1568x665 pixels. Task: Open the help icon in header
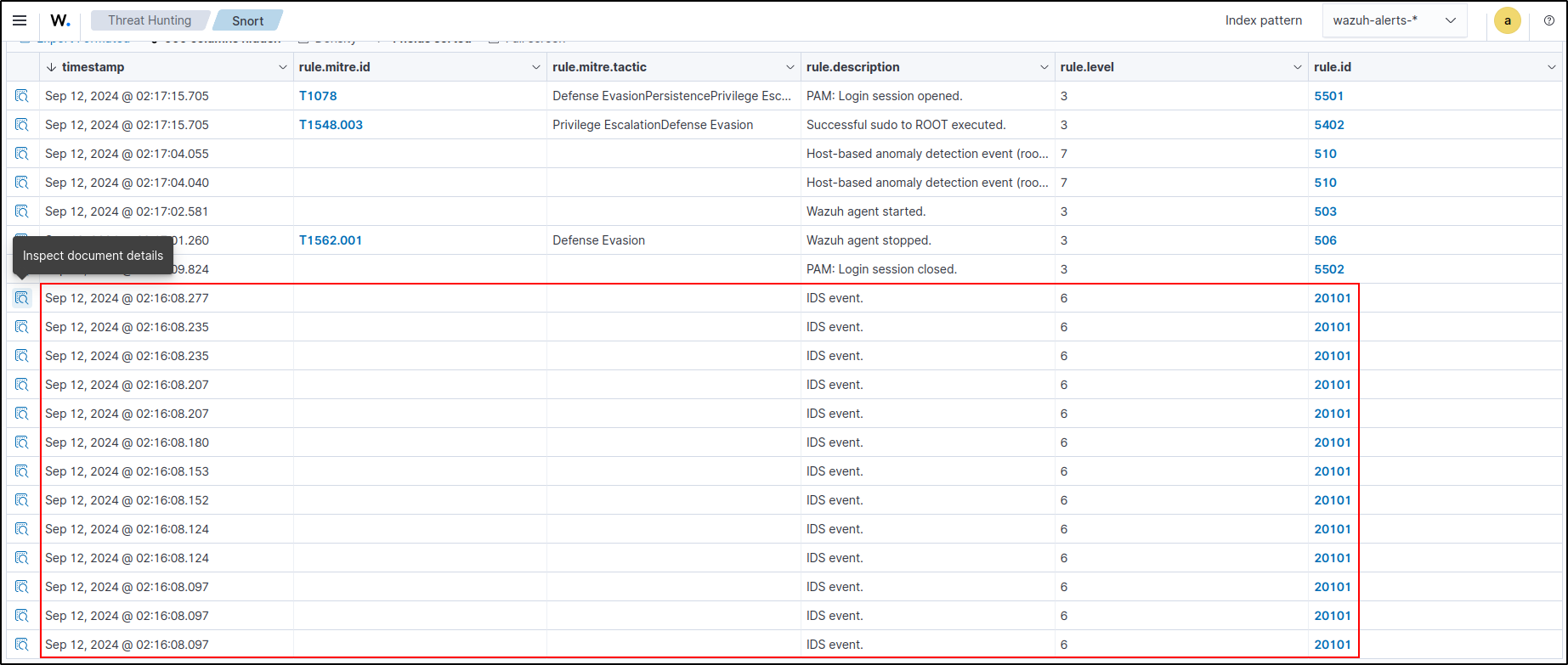coord(1549,20)
